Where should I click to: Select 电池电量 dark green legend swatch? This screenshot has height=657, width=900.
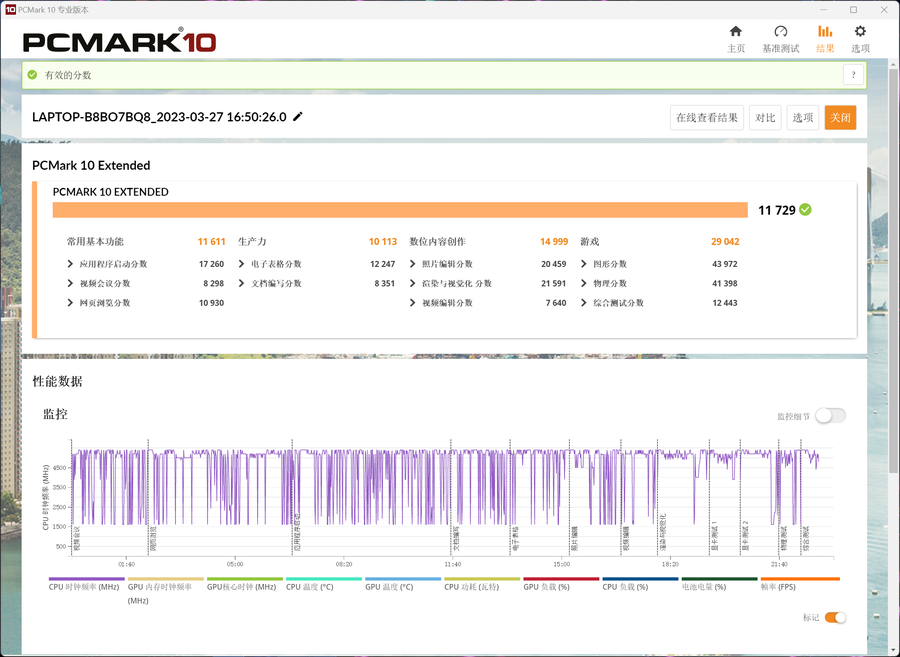720,579
